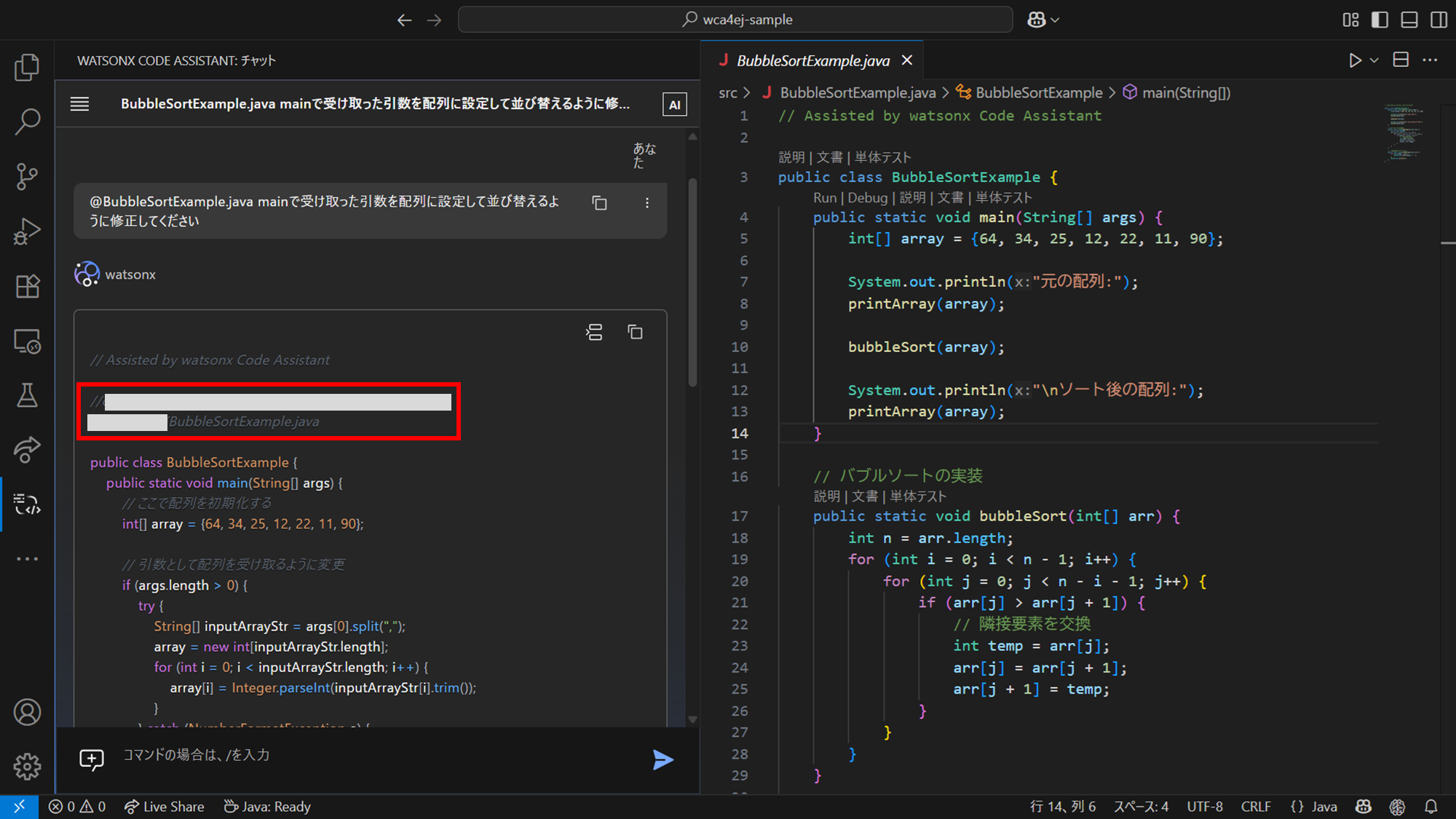Open Source Control view
The width and height of the screenshot is (1456, 819).
coord(27,176)
